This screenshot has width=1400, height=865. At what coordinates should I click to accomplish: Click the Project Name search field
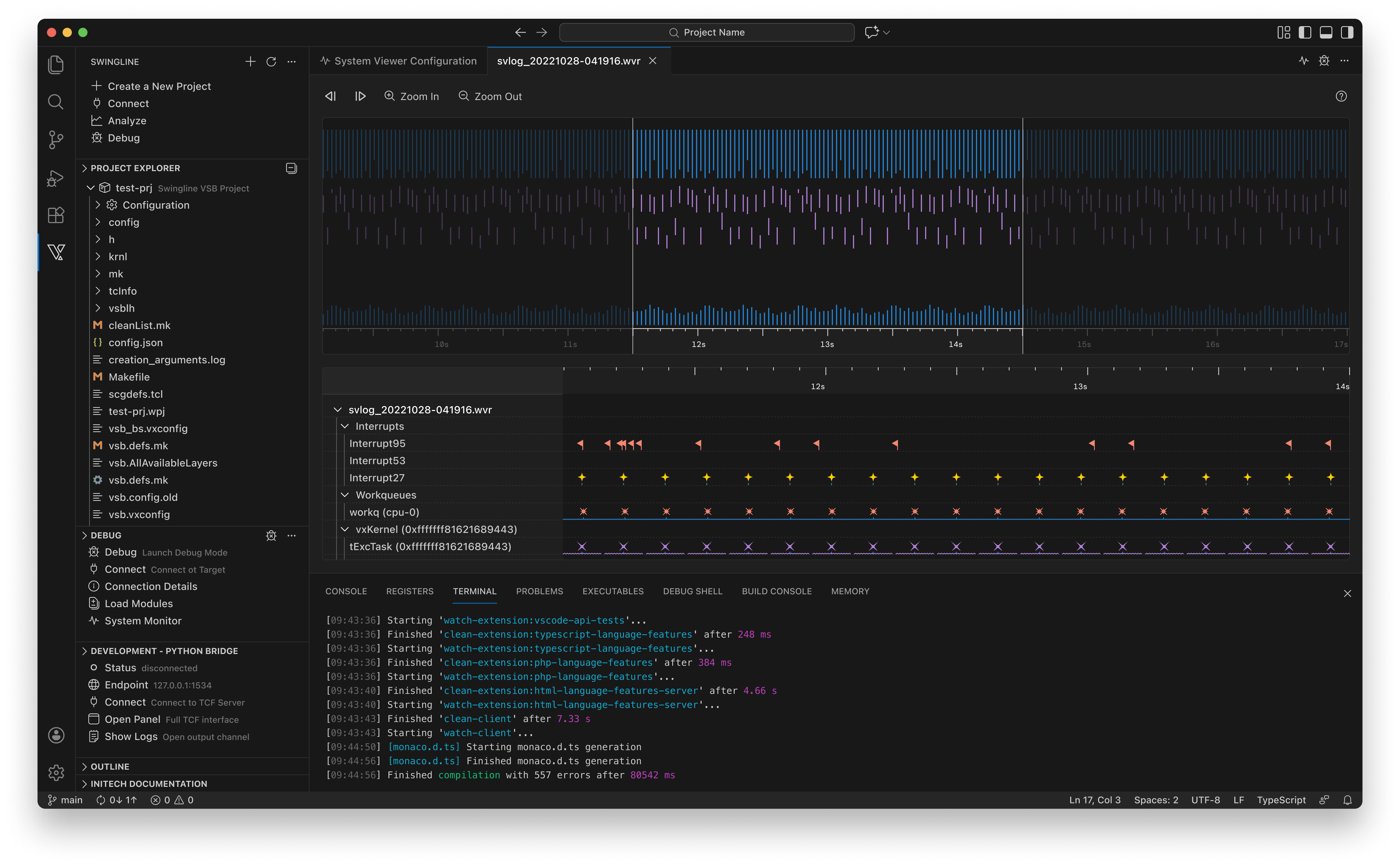[x=707, y=32]
